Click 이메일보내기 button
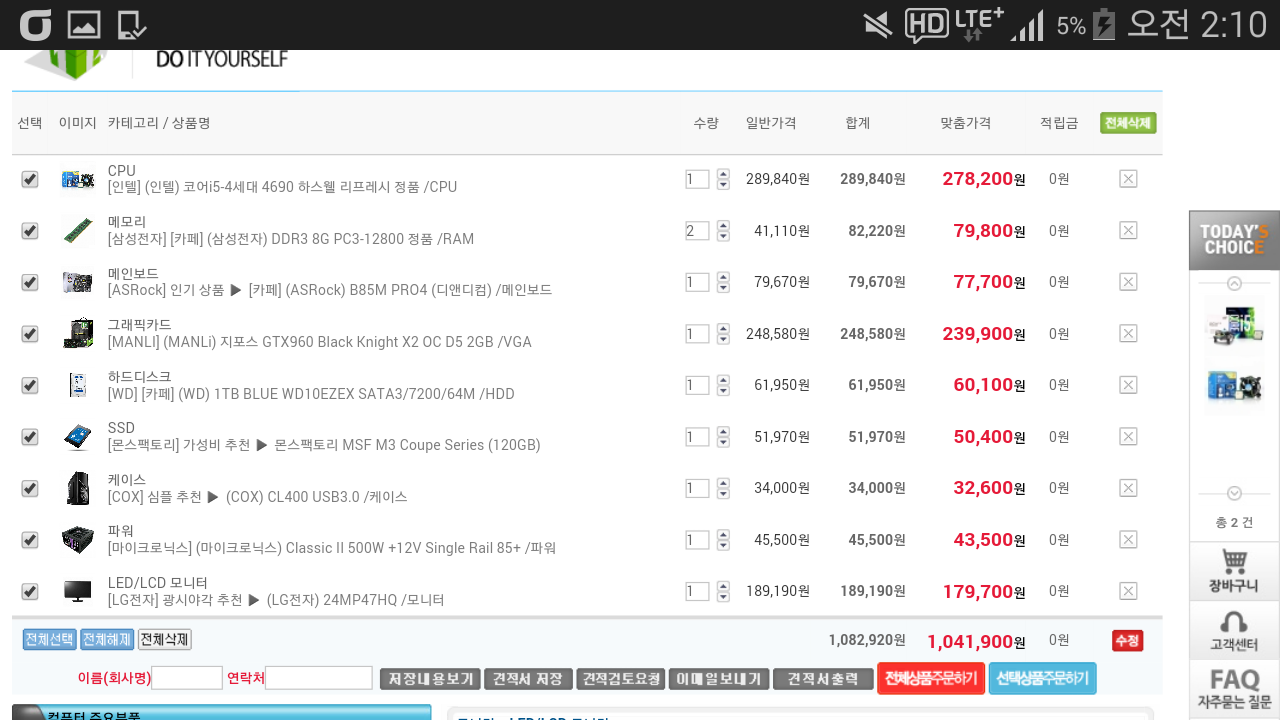The image size is (1280, 720). (719, 679)
